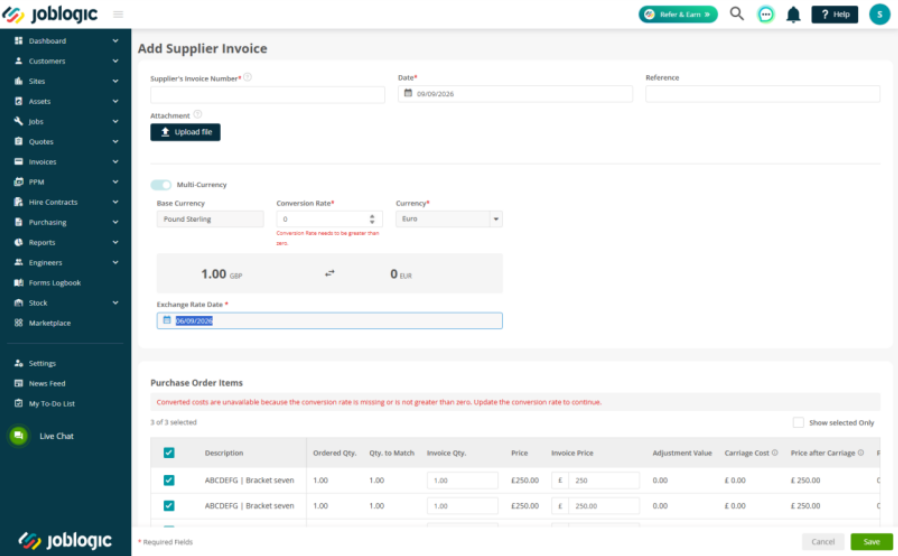Toggle the Multi-Currency switch
Image resolution: width=898 pixels, height=556 pixels.
coord(161,184)
